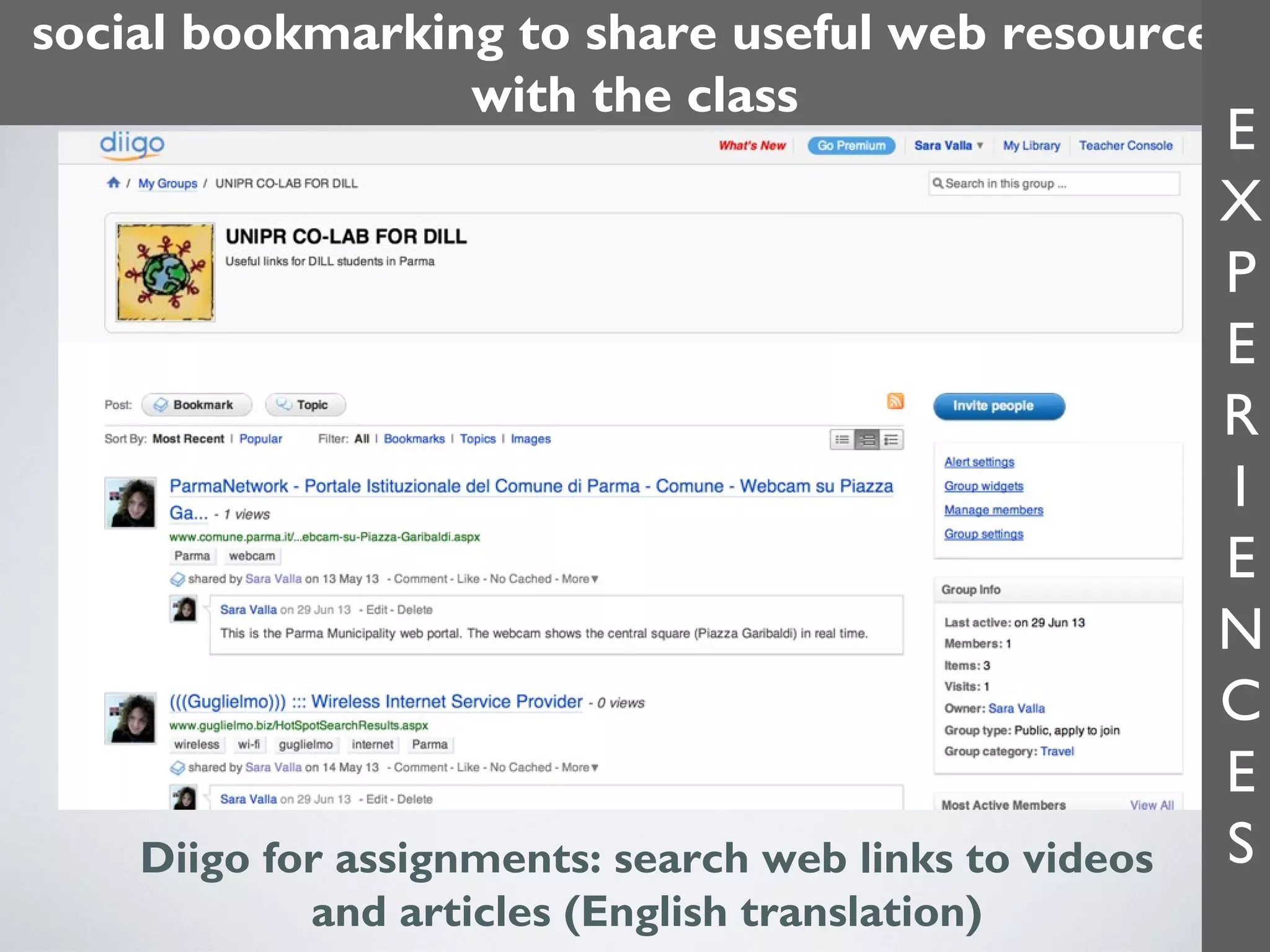This screenshot has width=1270, height=952.
Task: Filter by Topics
Action: (x=477, y=439)
